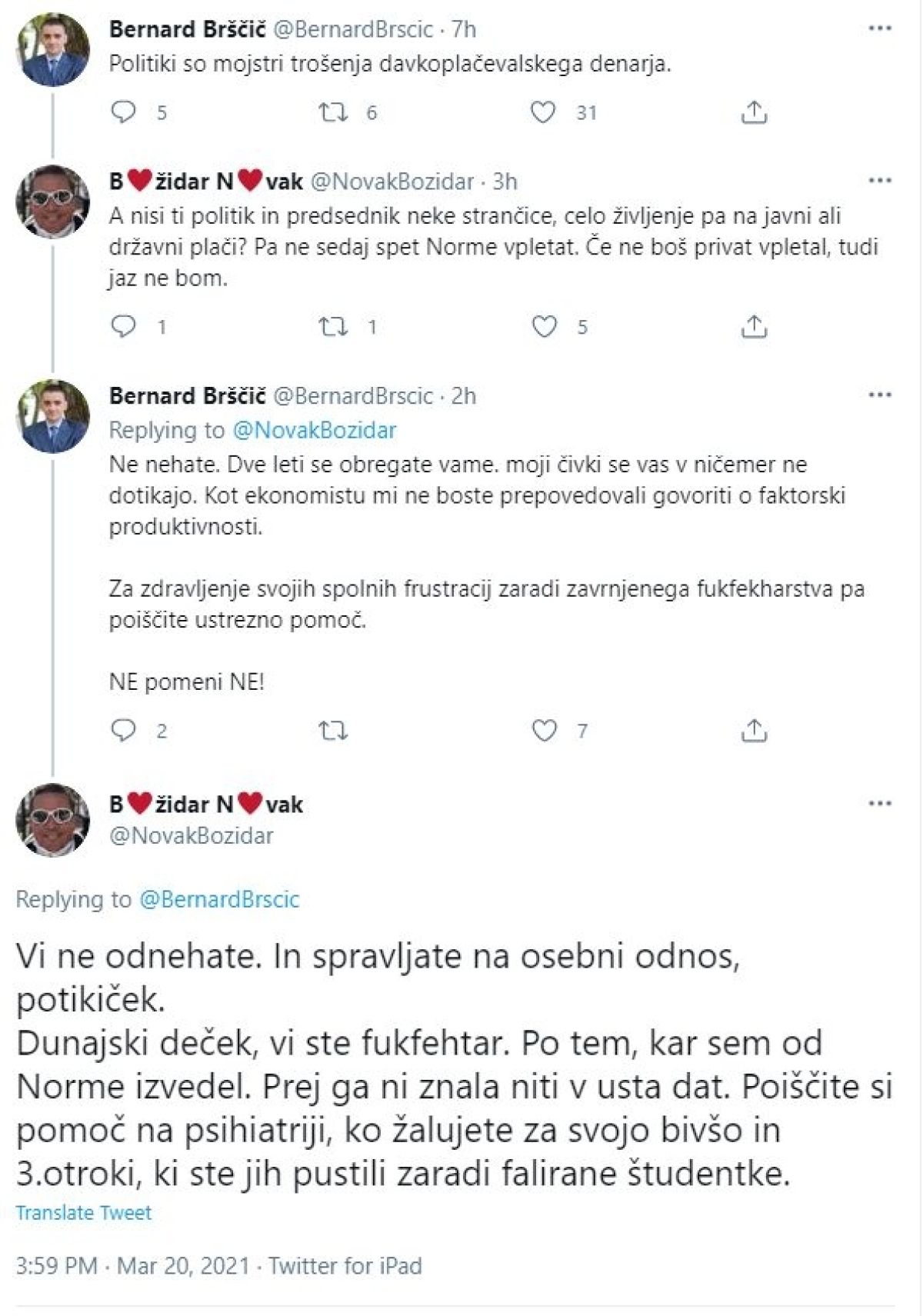Open more options on the main bottom tweet
Image resolution: width=923 pixels, height=1316 pixels.
pyautogui.click(x=879, y=804)
